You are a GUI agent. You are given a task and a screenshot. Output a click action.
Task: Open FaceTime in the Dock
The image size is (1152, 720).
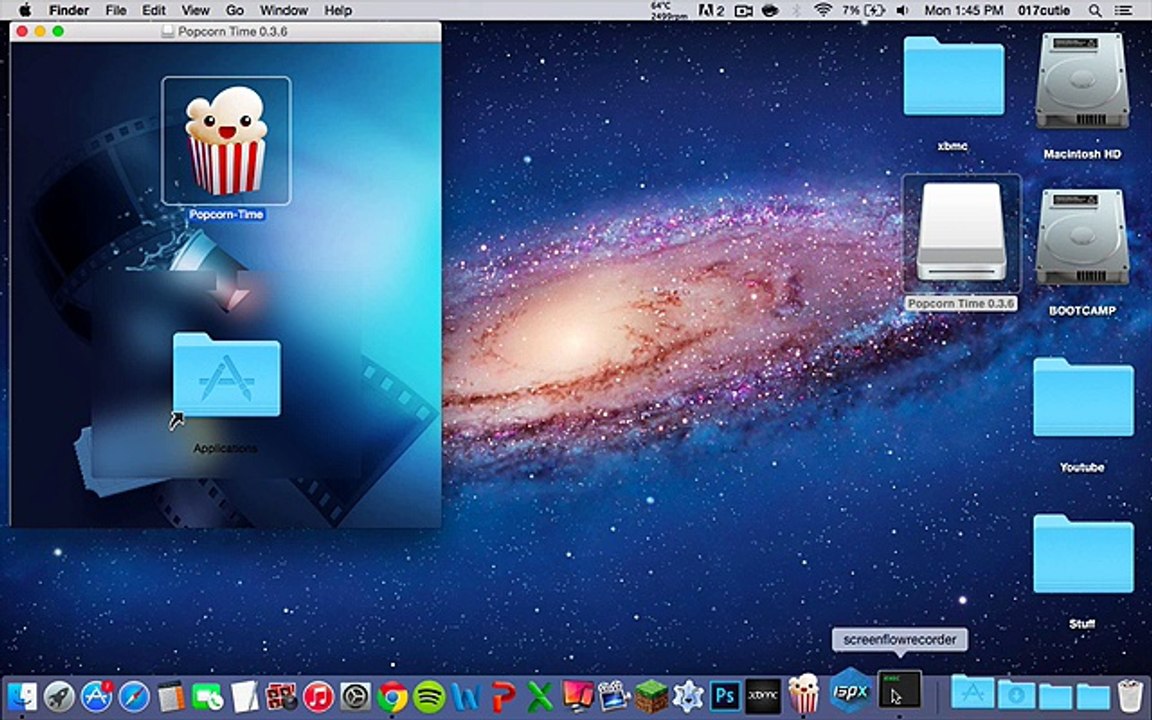(x=207, y=696)
